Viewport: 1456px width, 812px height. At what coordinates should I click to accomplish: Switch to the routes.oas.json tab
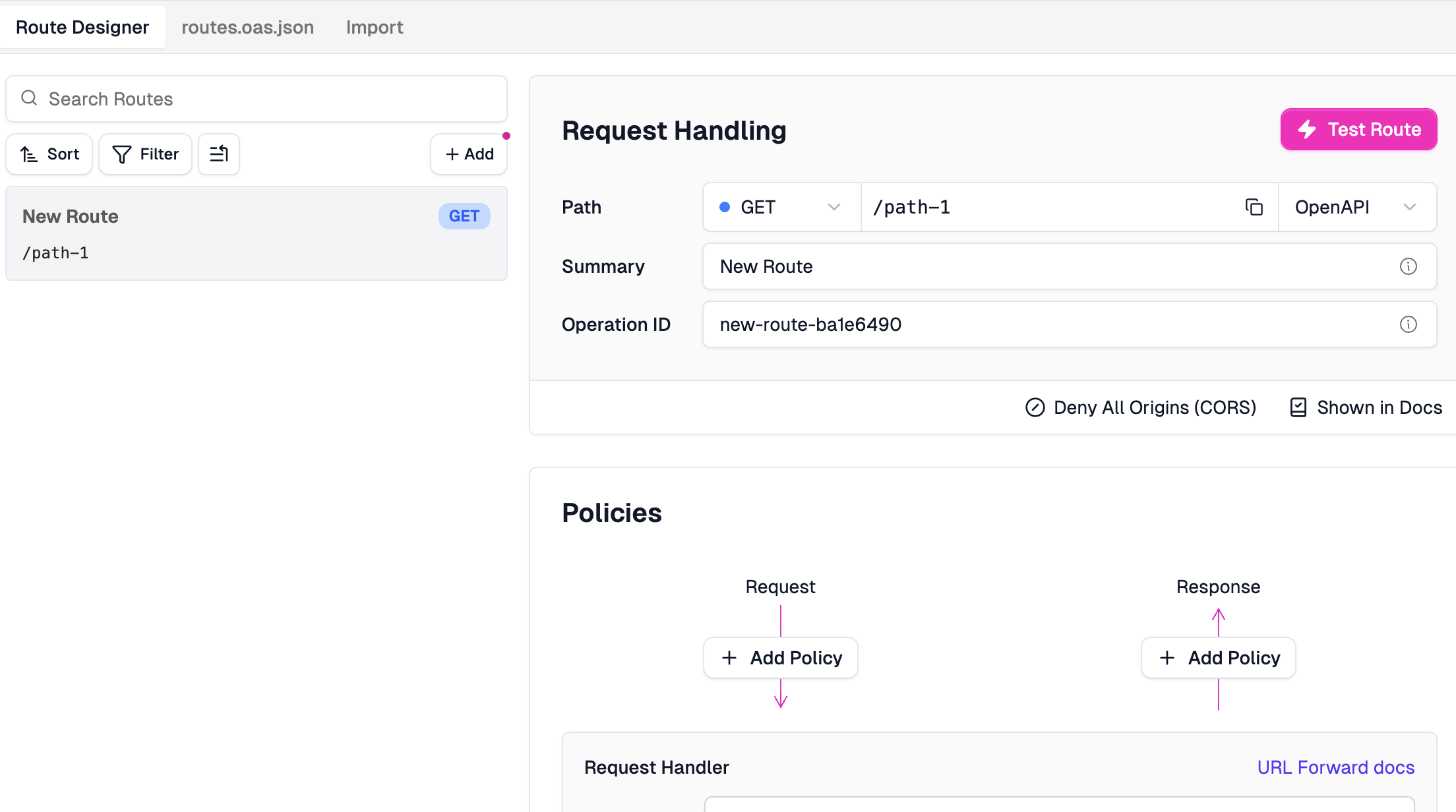(x=247, y=27)
